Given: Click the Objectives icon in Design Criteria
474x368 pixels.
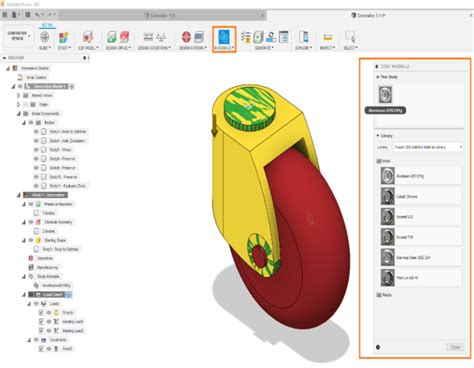Looking at the screenshot, I should [x=186, y=37].
